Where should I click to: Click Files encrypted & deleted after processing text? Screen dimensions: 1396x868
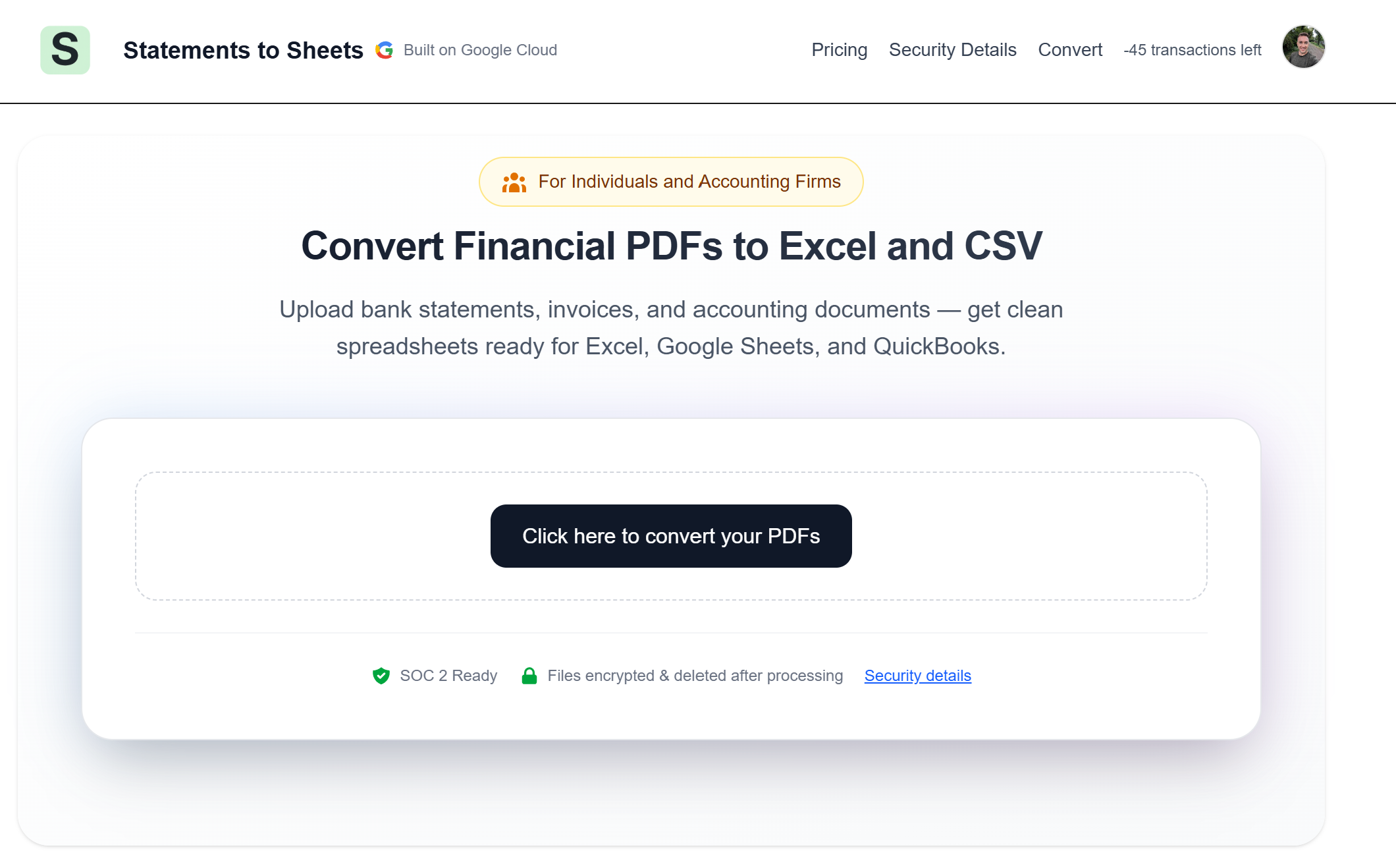coord(695,676)
